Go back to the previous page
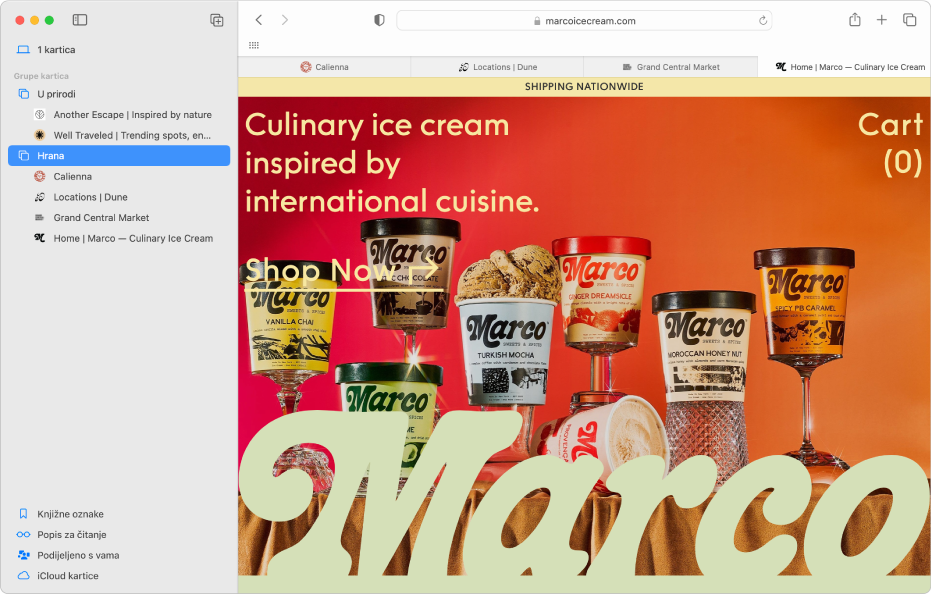Viewport: 931px width, 596px height. coord(258,19)
